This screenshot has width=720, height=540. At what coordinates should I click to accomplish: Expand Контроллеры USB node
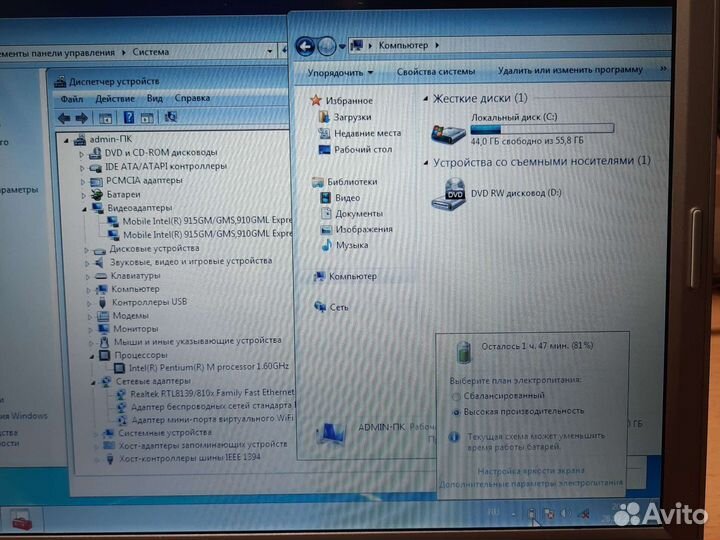pos(89,304)
